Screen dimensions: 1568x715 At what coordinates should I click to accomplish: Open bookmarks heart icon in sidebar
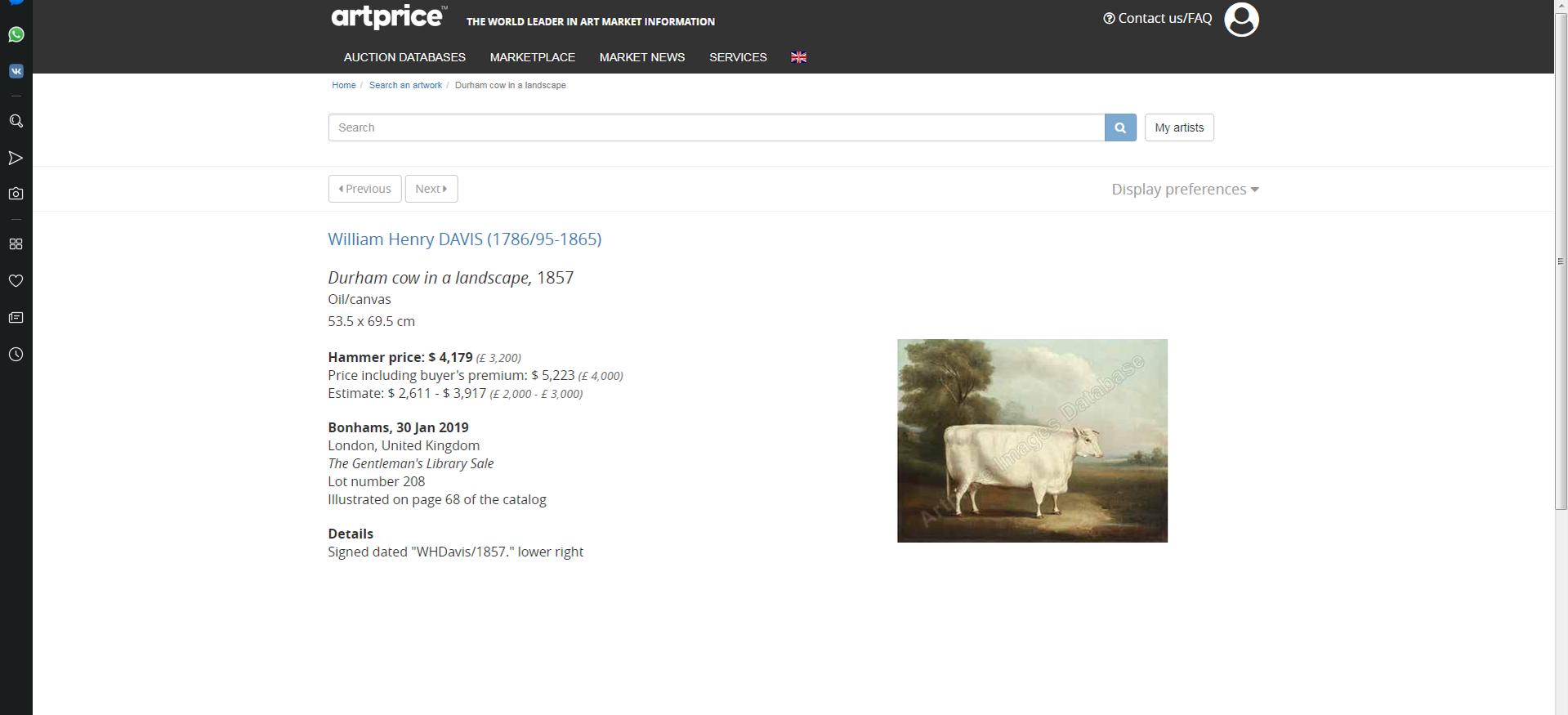(16, 281)
